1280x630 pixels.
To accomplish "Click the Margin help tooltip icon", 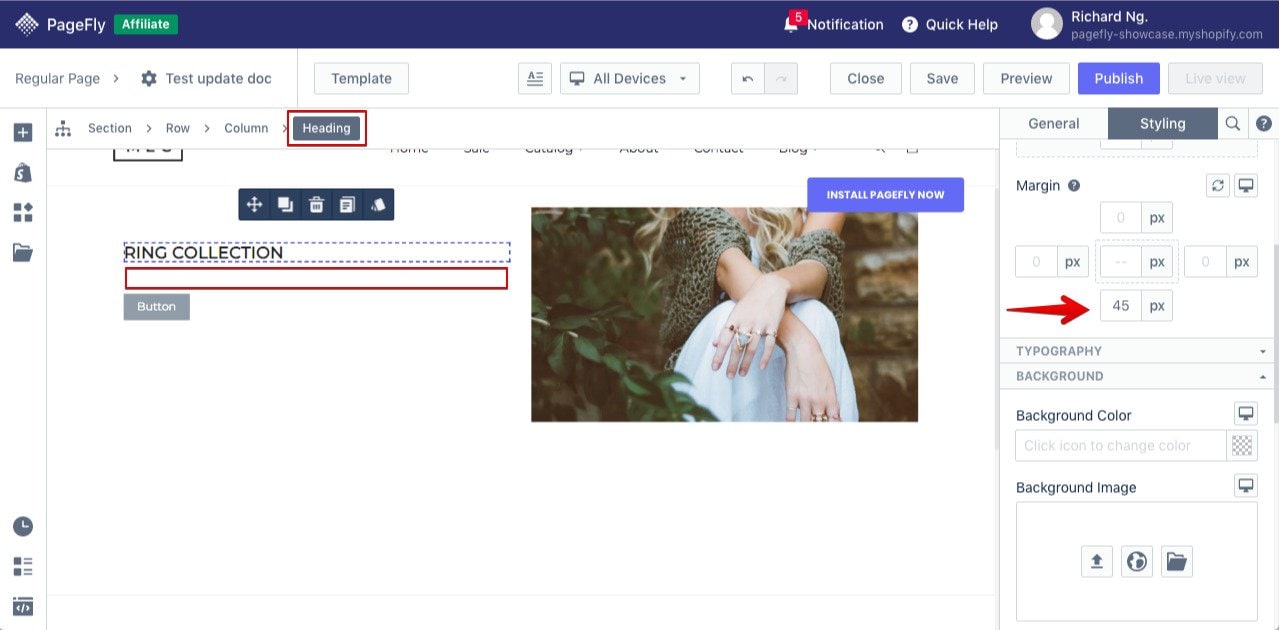I will (x=1074, y=186).
